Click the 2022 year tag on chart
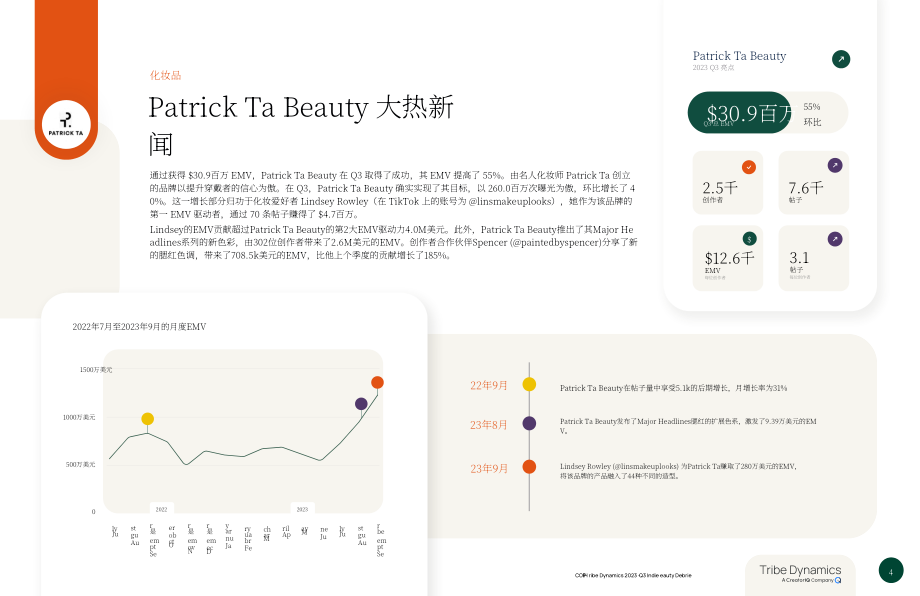This screenshot has height=596, width=920. (x=161, y=509)
